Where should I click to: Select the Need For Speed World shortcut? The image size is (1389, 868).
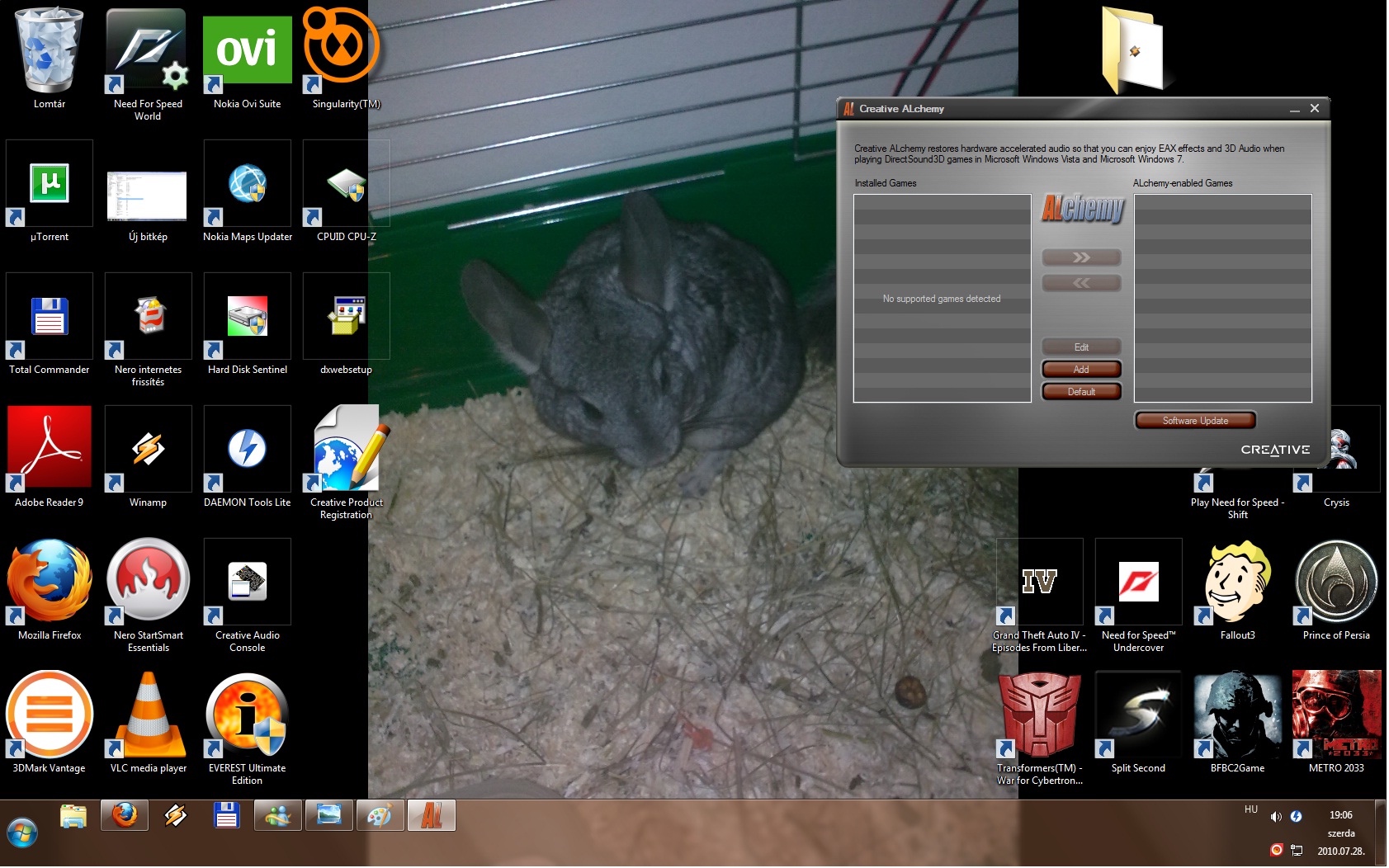[148, 64]
